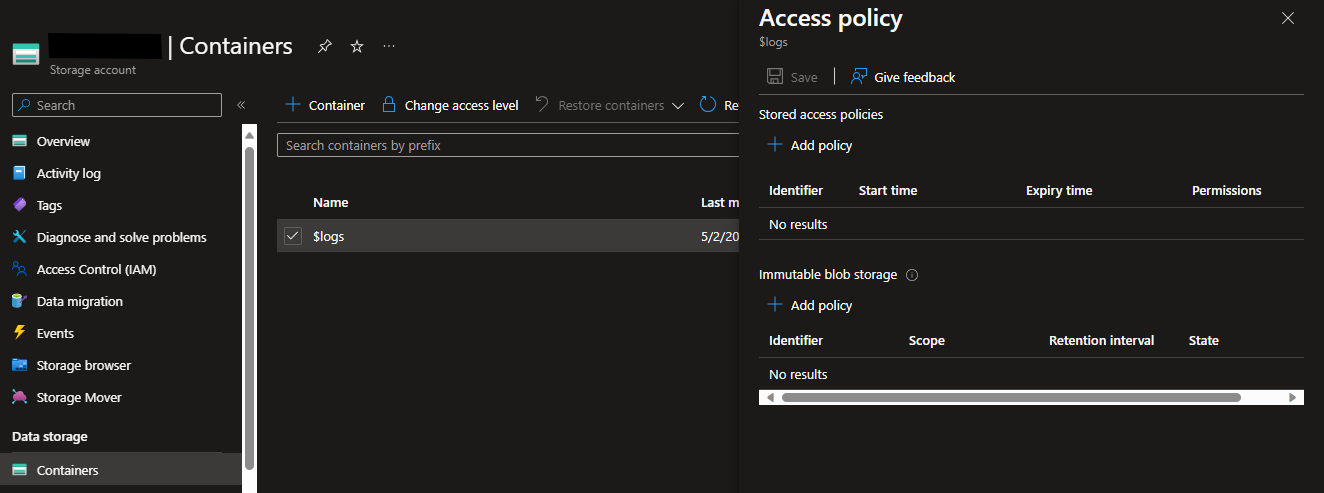
Task: Click the Storage Mover icon
Action: [19, 397]
